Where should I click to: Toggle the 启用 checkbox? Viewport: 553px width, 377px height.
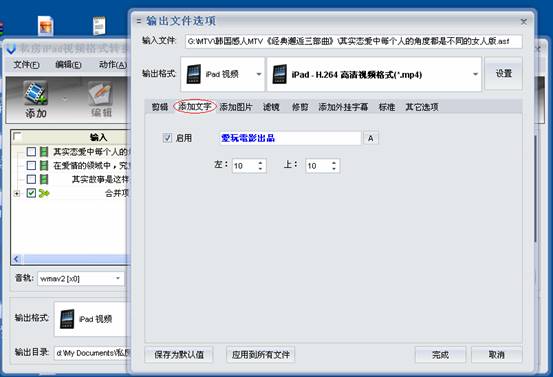pos(167,138)
